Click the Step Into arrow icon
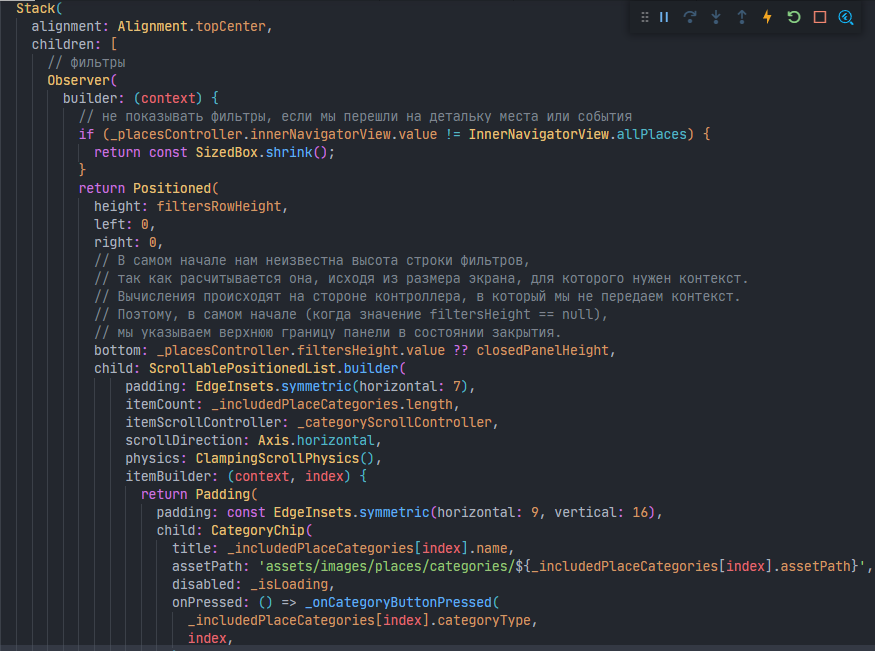 point(716,17)
